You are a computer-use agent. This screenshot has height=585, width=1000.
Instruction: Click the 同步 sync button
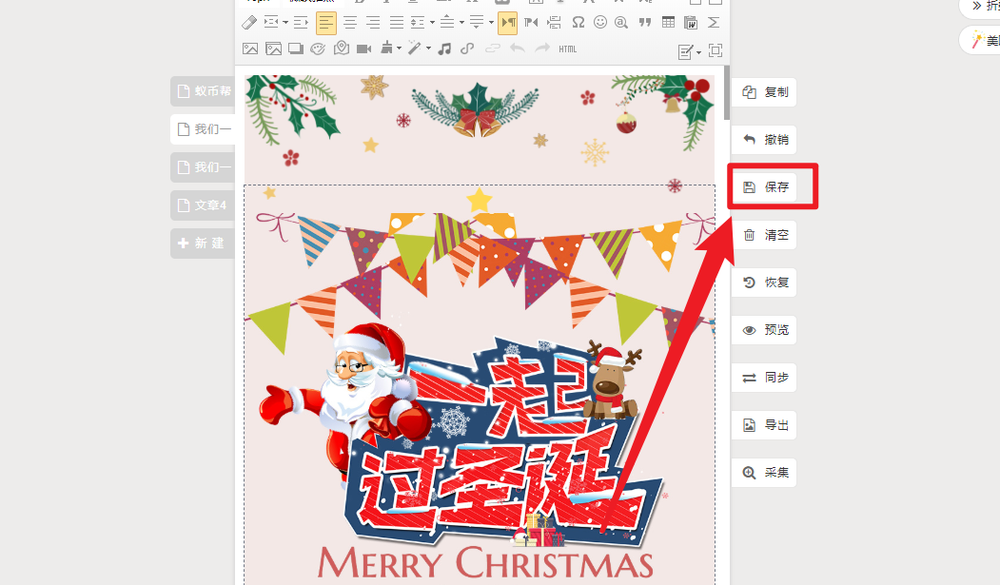tap(764, 378)
